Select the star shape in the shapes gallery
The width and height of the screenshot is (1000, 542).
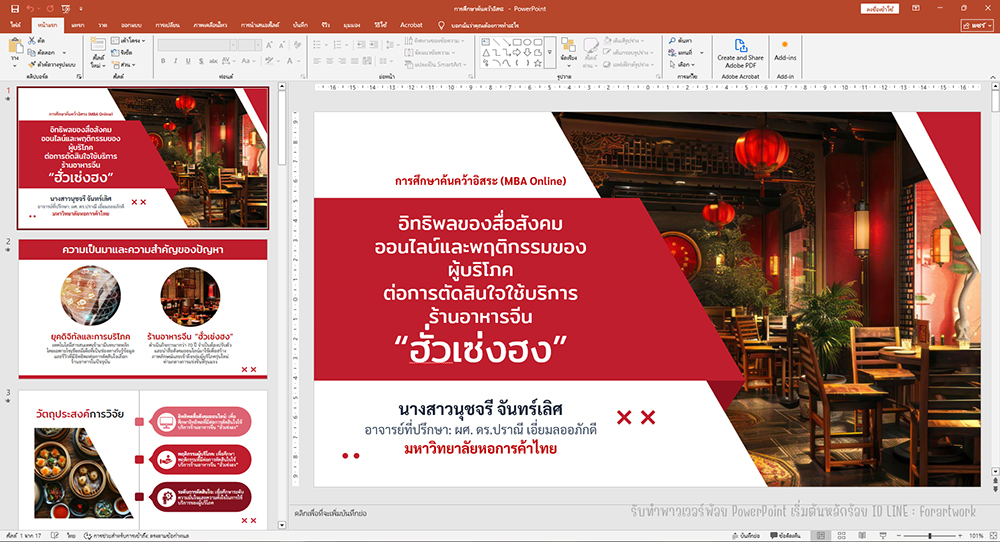tap(538, 63)
